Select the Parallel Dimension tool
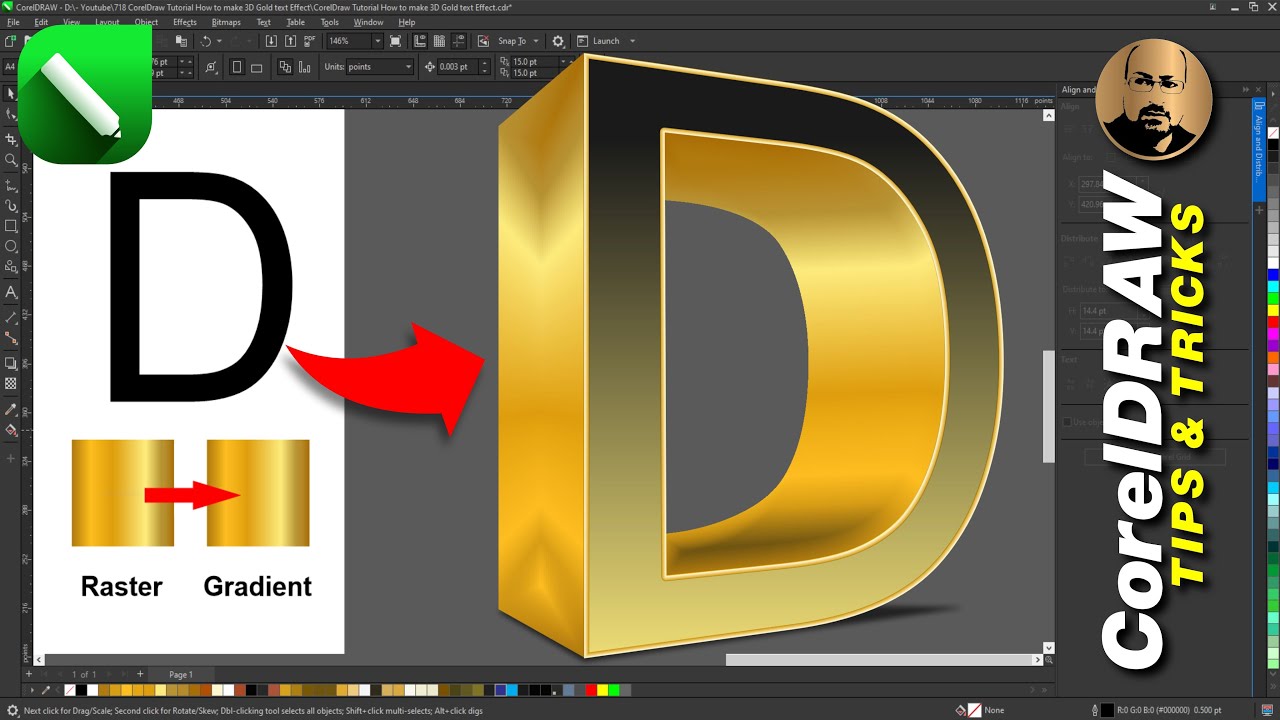The image size is (1280, 720). (x=11, y=317)
